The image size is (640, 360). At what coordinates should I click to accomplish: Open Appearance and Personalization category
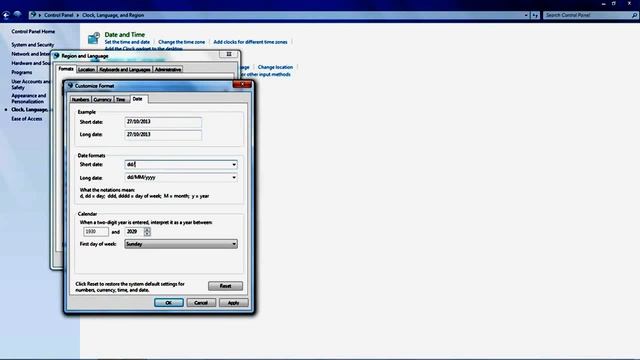click(x=29, y=98)
